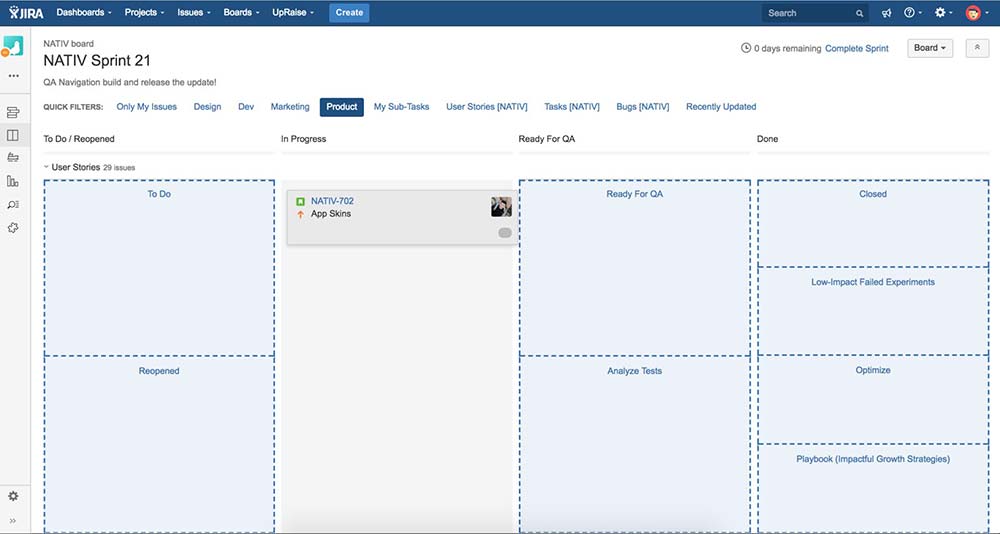The image size is (1000, 534).
Task: Click the Low-Impact Failed Experiments zone
Action: pyautogui.click(x=873, y=311)
